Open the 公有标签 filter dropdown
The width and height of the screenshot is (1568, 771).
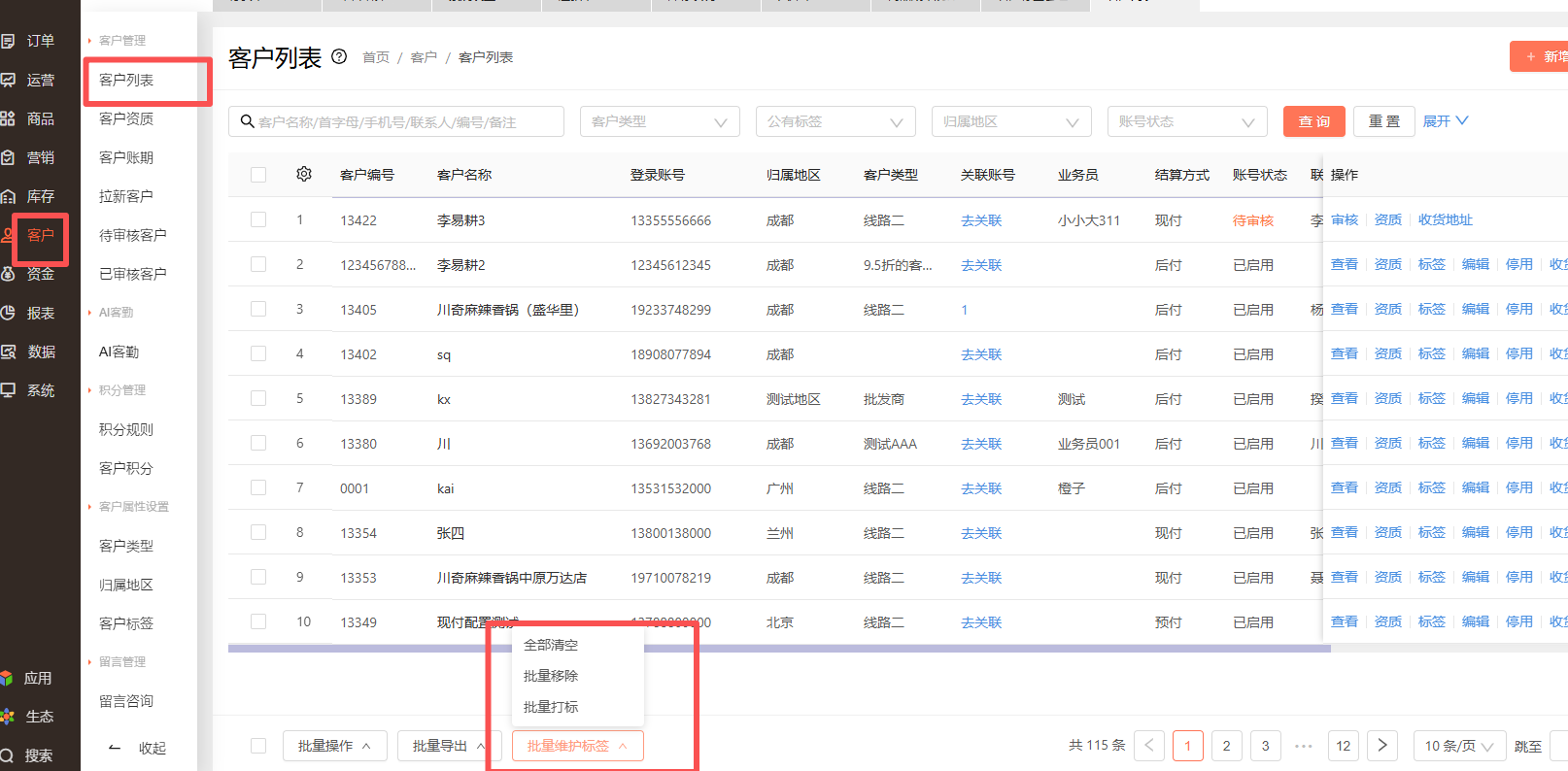835,121
